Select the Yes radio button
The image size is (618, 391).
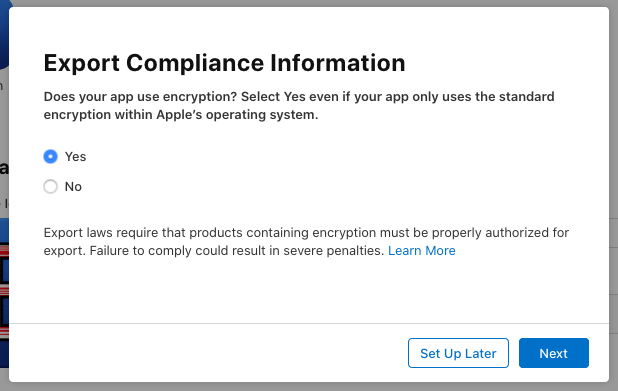pyautogui.click(x=50, y=156)
